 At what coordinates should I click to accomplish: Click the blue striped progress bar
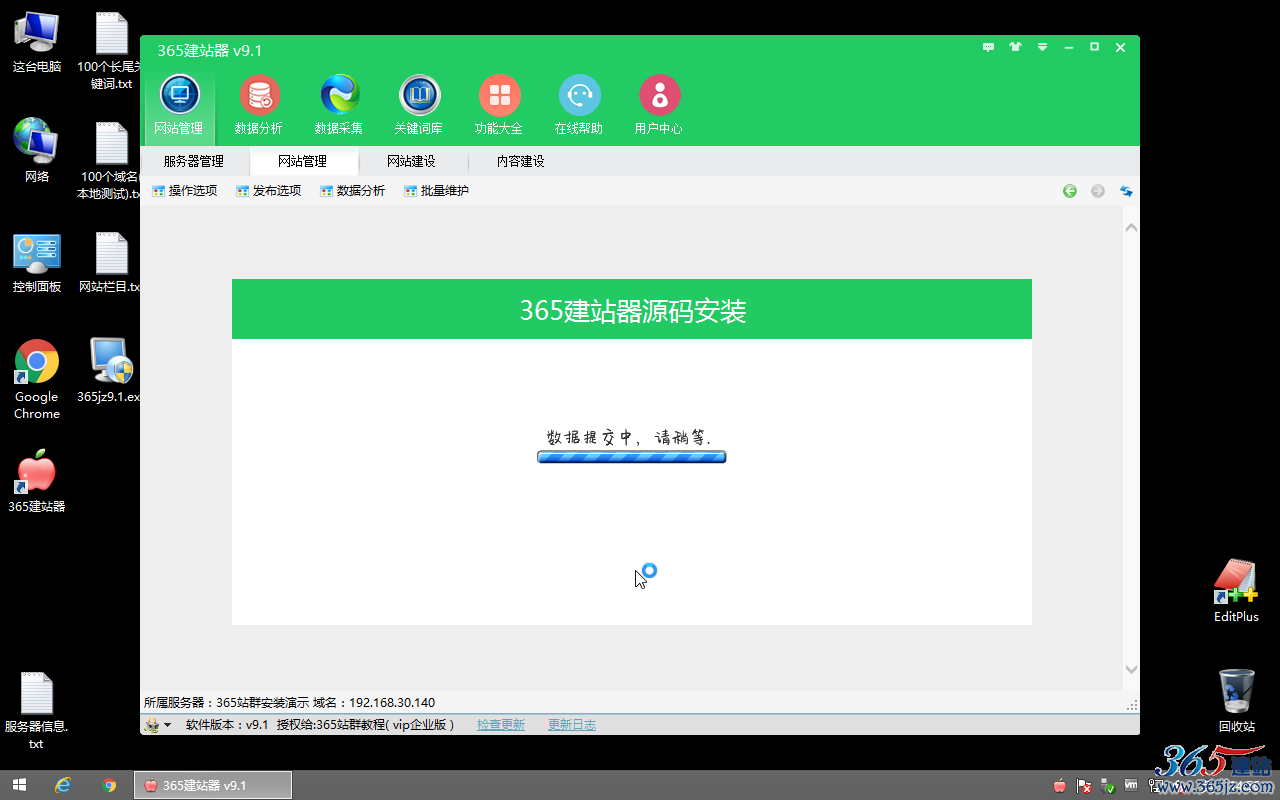[x=631, y=457]
